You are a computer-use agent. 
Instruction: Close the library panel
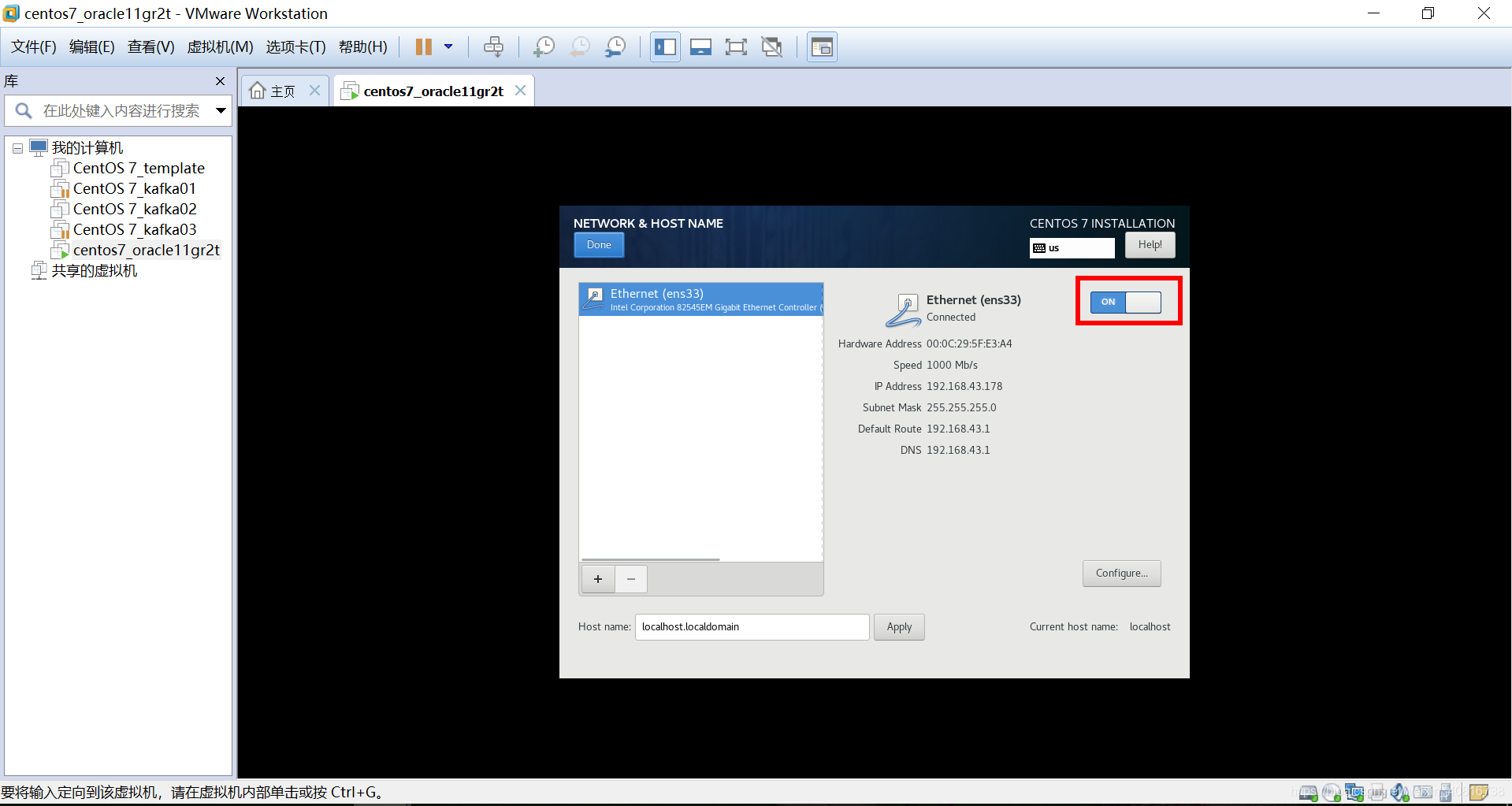(220, 81)
